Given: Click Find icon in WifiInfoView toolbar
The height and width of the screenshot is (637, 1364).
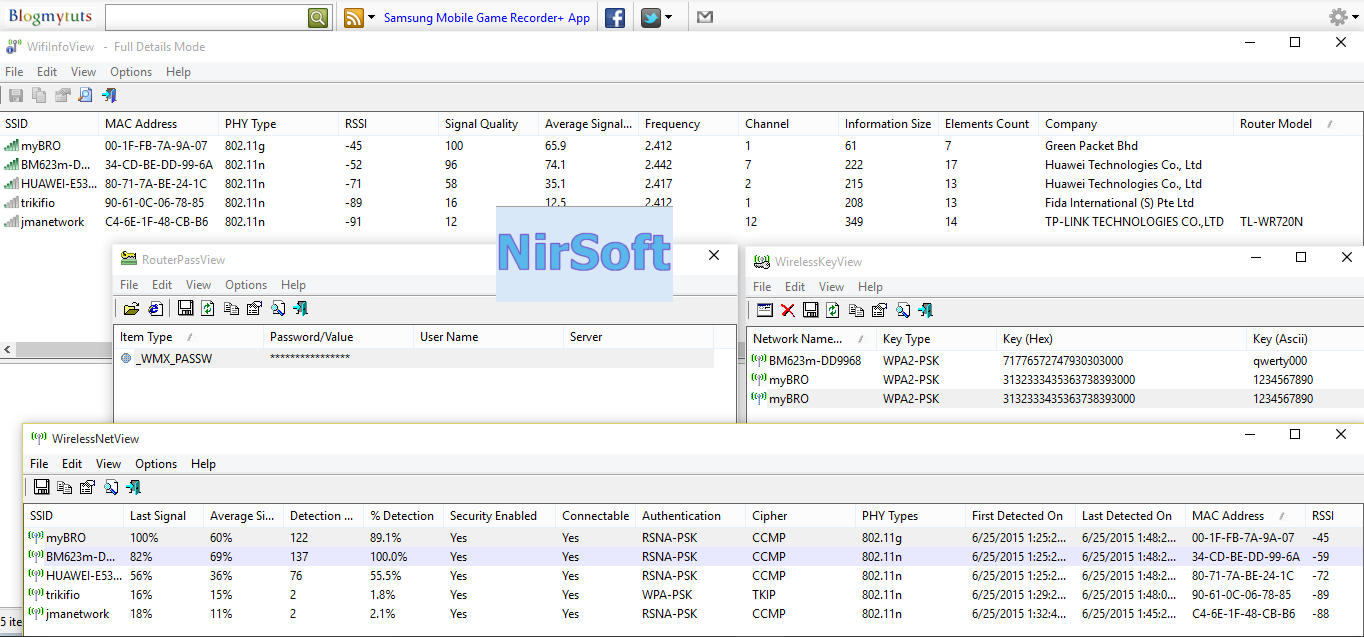Looking at the screenshot, I should coord(85,95).
